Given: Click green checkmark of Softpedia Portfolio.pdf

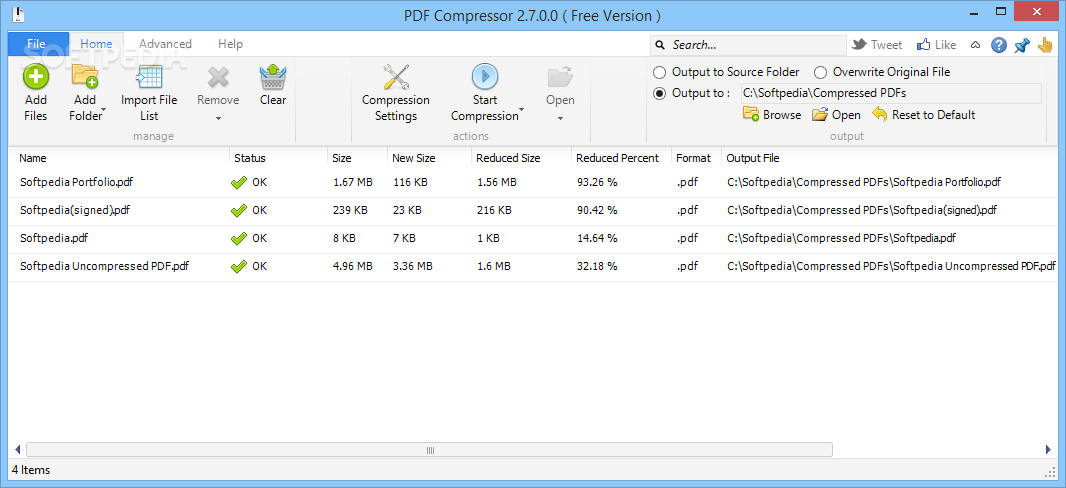Looking at the screenshot, I should [239, 182].
